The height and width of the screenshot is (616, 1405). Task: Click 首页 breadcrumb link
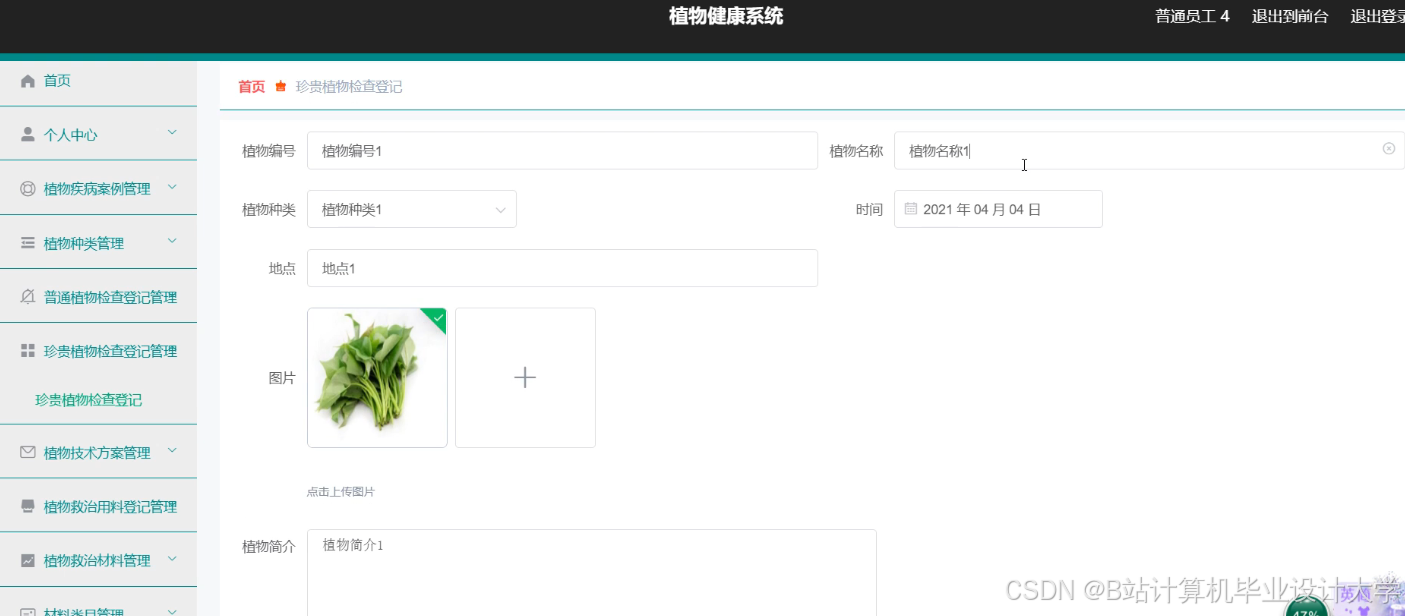(x=252, y=87)
